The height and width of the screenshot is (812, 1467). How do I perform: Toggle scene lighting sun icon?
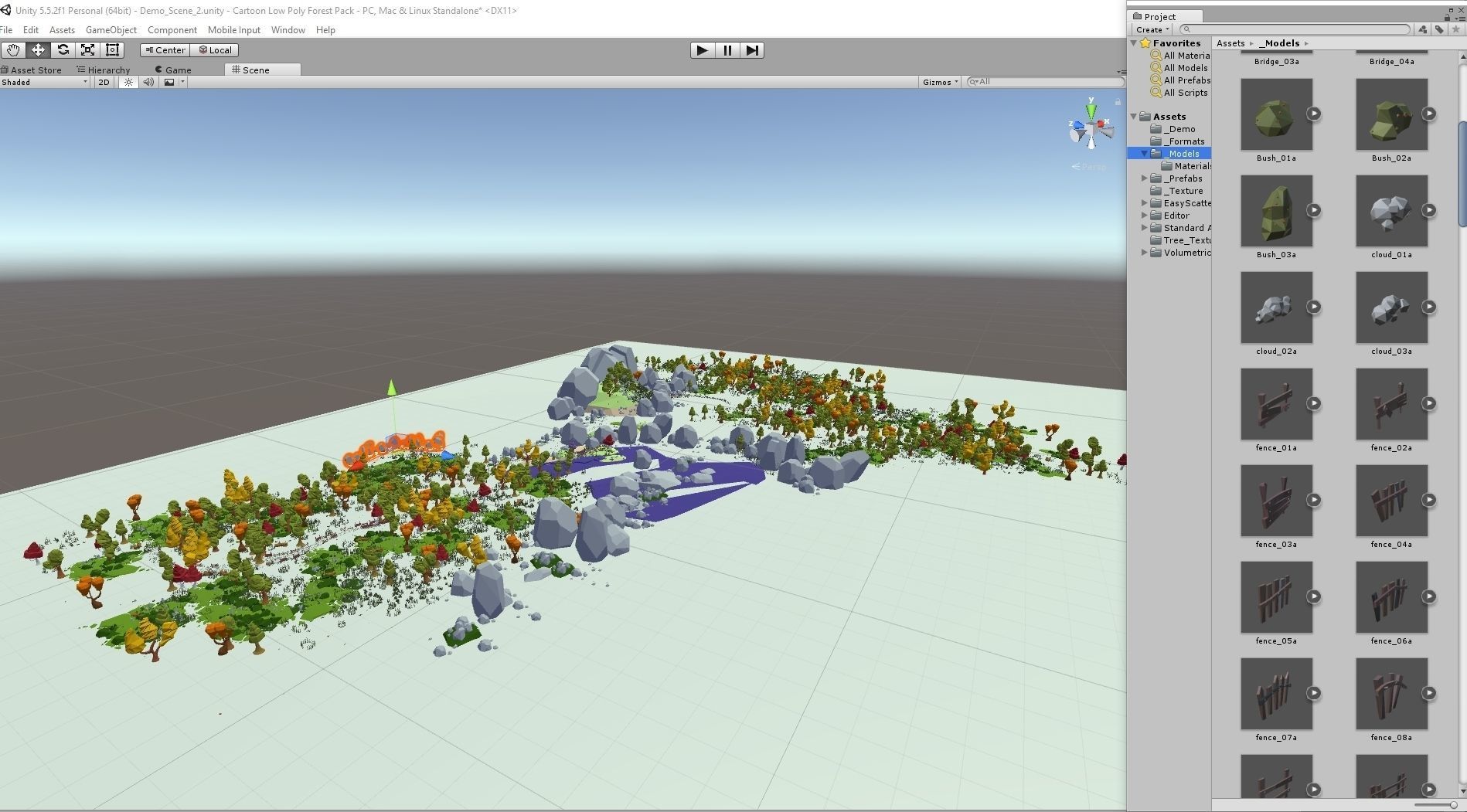point(128,82)
